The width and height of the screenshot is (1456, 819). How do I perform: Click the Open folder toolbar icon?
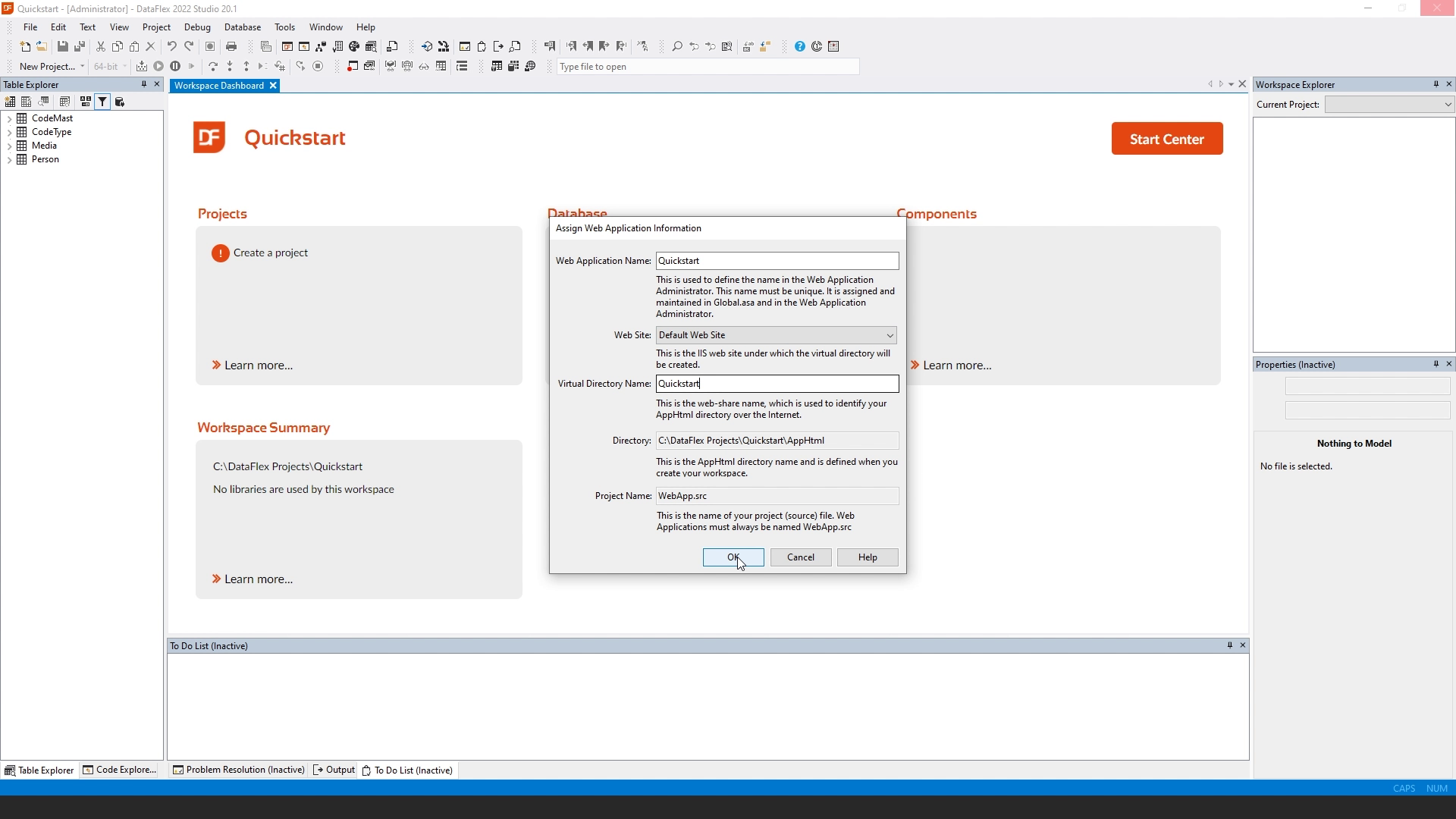(42, 46)
